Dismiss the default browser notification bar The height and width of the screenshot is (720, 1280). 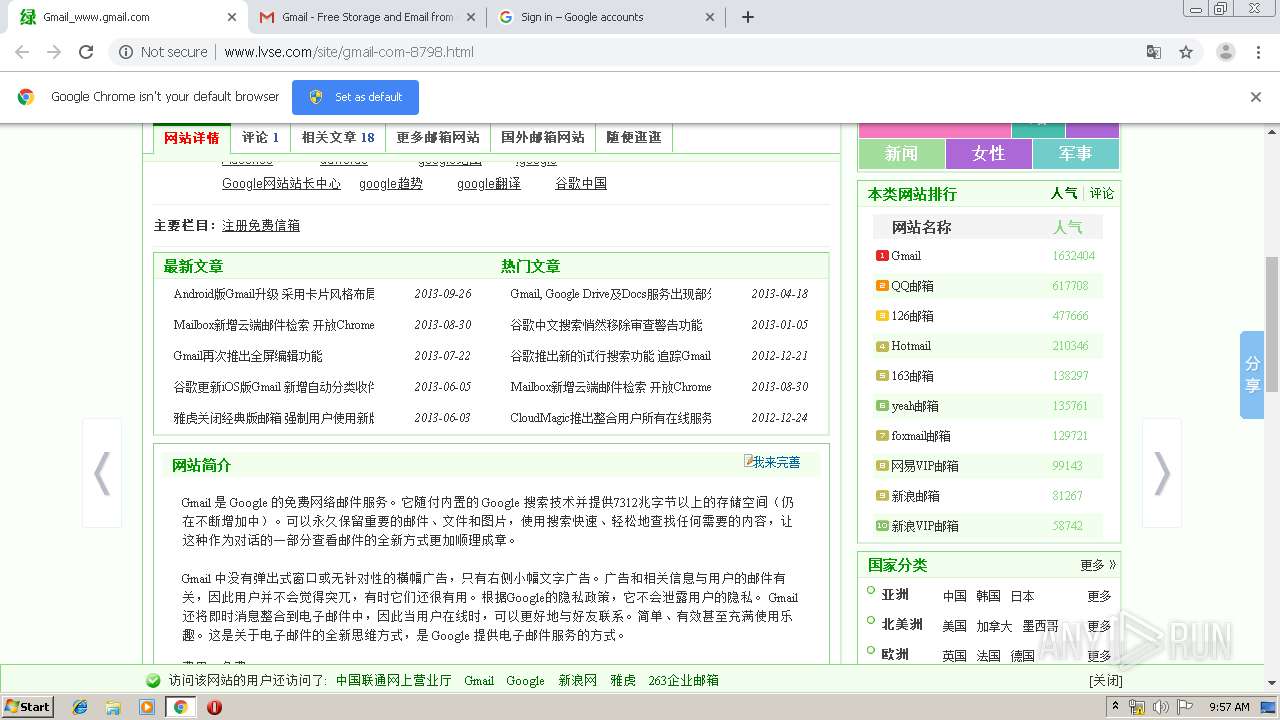point(1255,97)
